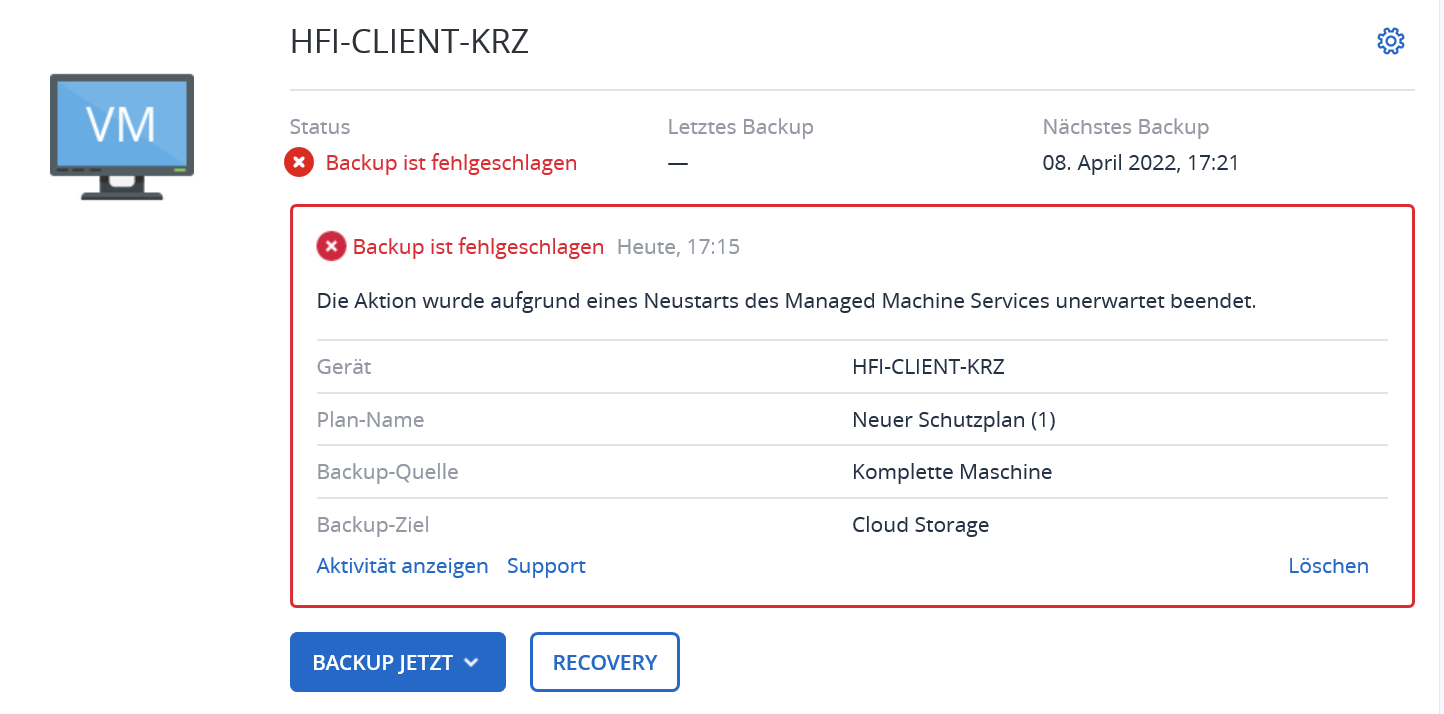
Task: Select the Neuer Schutzplan (1) plan name
Action: point(953,420)
